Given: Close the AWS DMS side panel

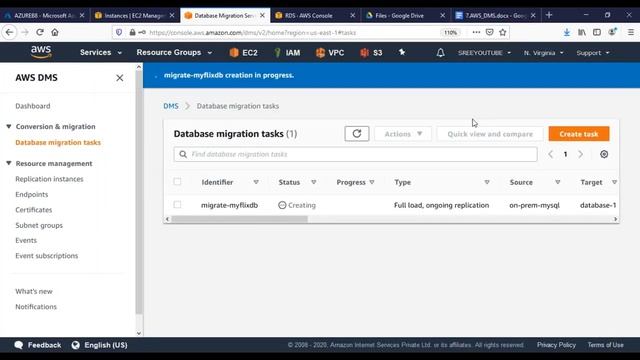Looking at the screenshot, I should coord(119,78).
